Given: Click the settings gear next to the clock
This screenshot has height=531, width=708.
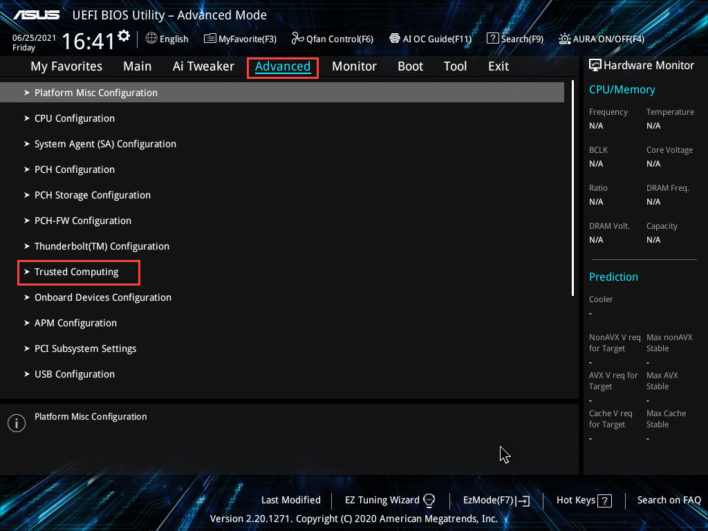Looking at the screenshot, I should (x=124, y=35).
